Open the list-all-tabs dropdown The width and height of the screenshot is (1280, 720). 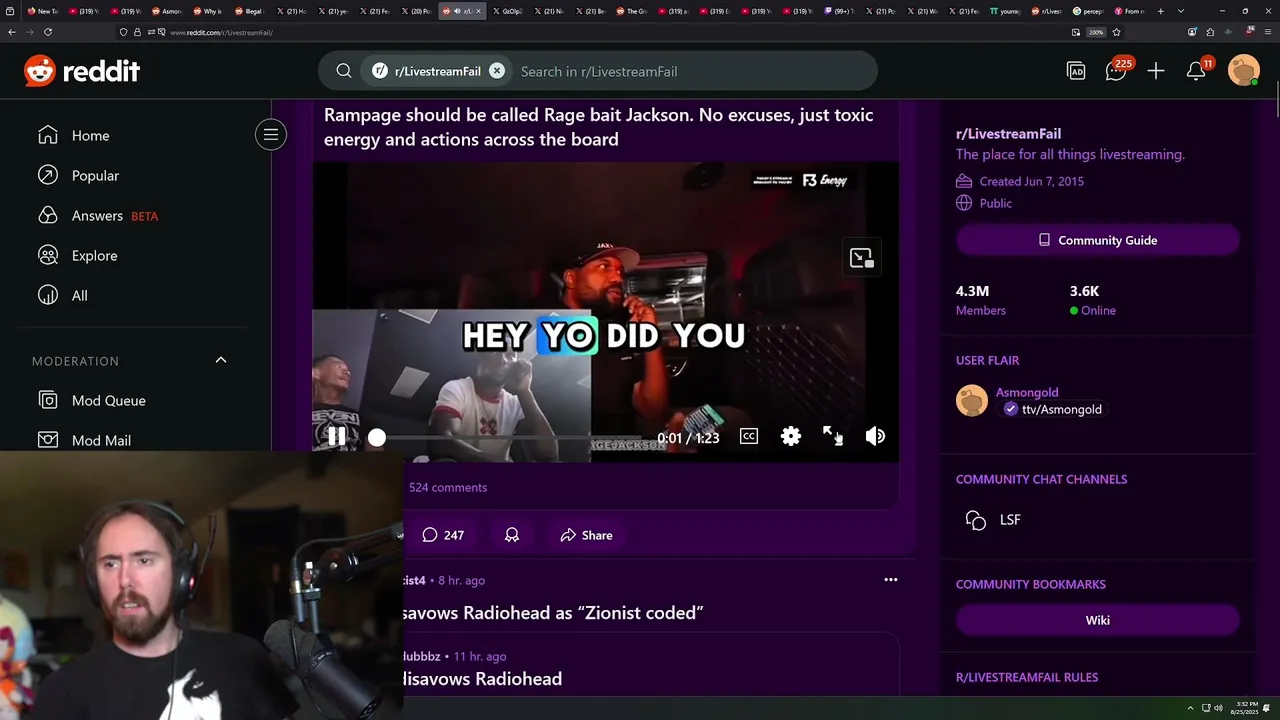pyautogui.click(x=1181, y=11)
